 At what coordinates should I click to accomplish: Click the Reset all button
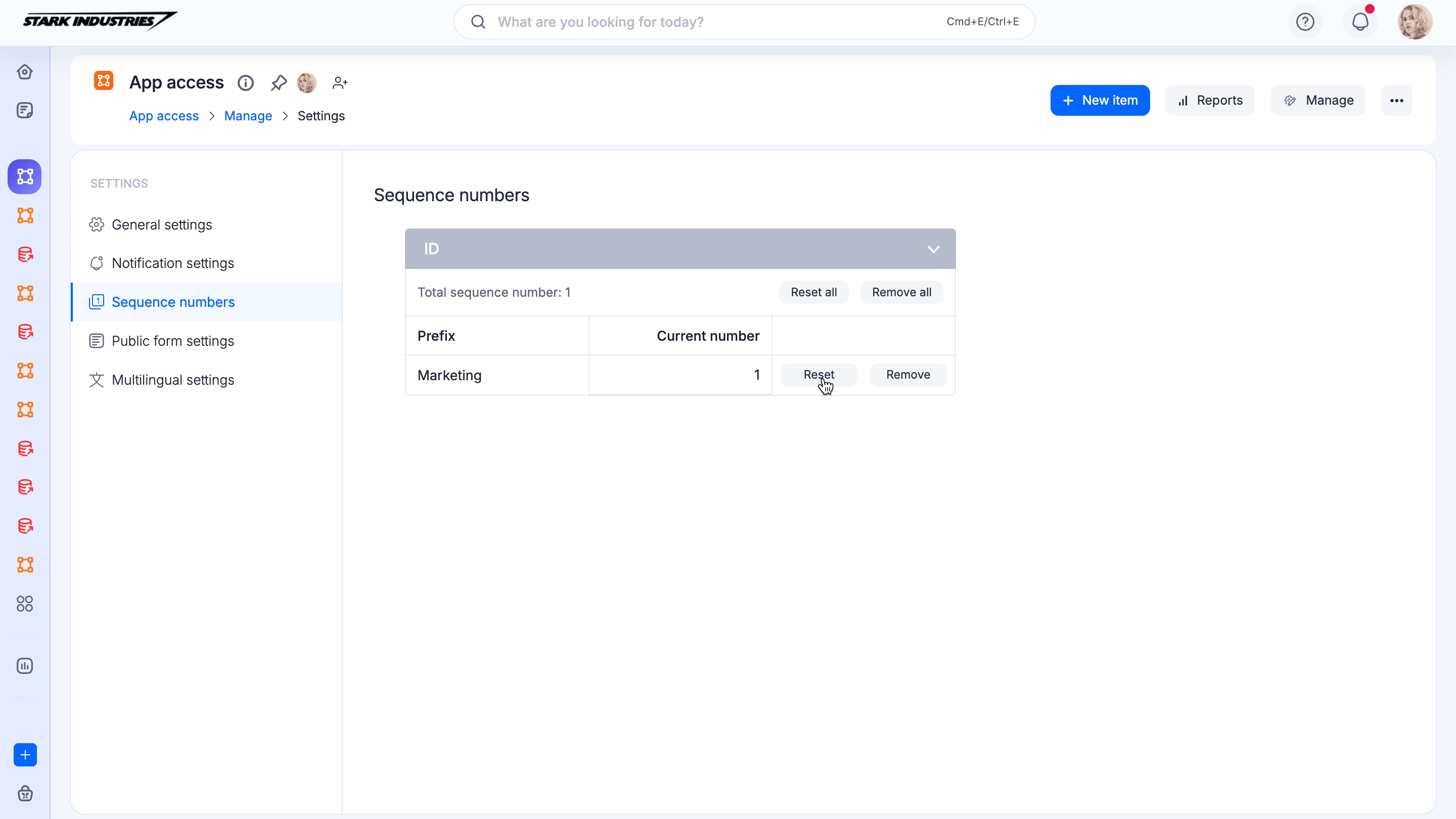(x=813, y=292)
